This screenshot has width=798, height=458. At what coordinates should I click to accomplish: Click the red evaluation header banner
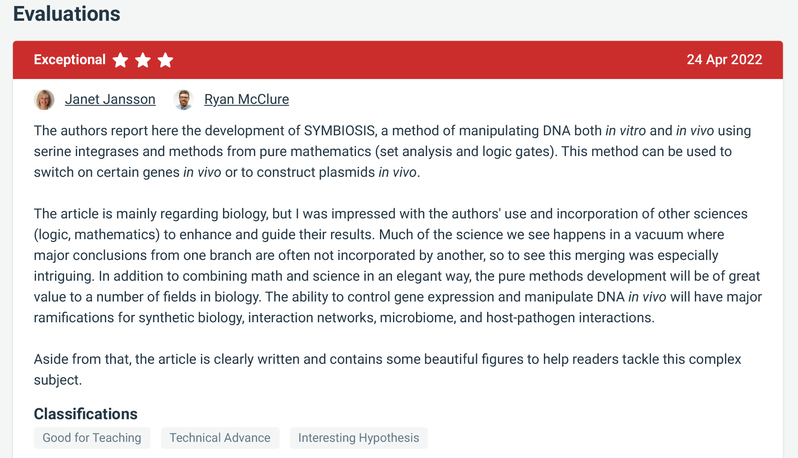(420, 60)
